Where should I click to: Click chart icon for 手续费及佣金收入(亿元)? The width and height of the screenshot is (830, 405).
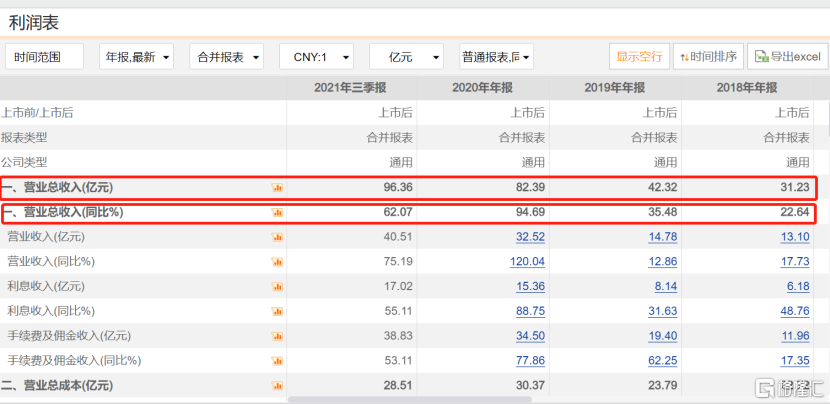(277, 336)
